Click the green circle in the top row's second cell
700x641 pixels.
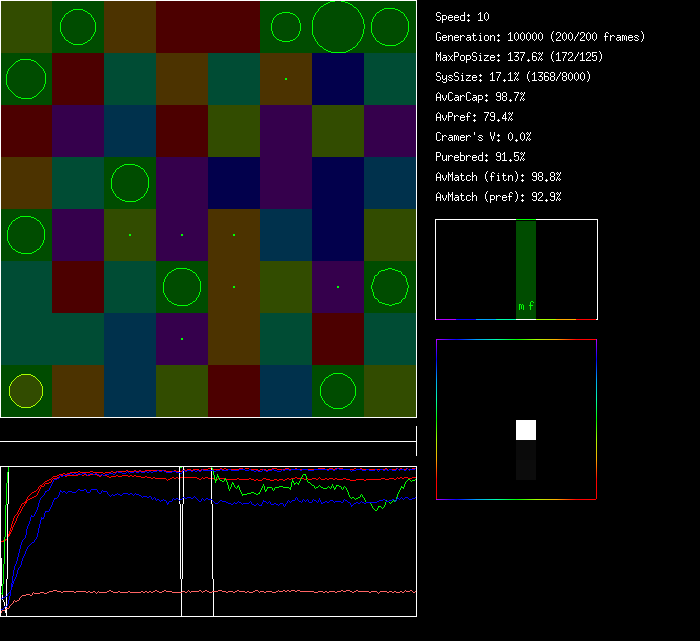[x=78, y=27]
